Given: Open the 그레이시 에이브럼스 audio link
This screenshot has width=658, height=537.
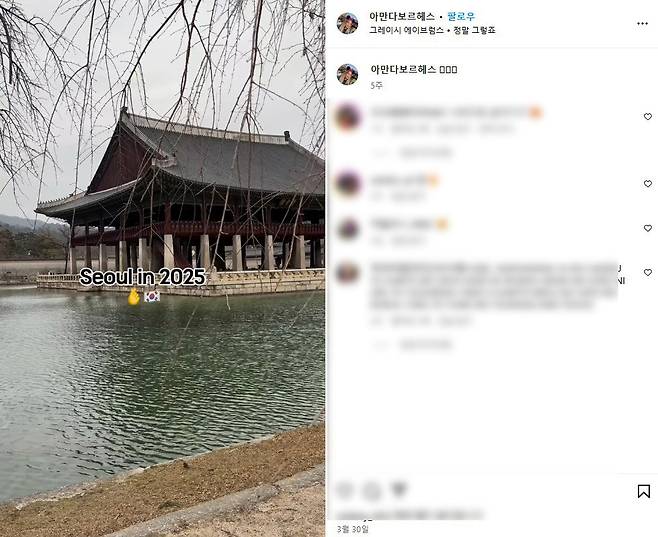Looking at the screenshot, I should [x=406, y=30].
